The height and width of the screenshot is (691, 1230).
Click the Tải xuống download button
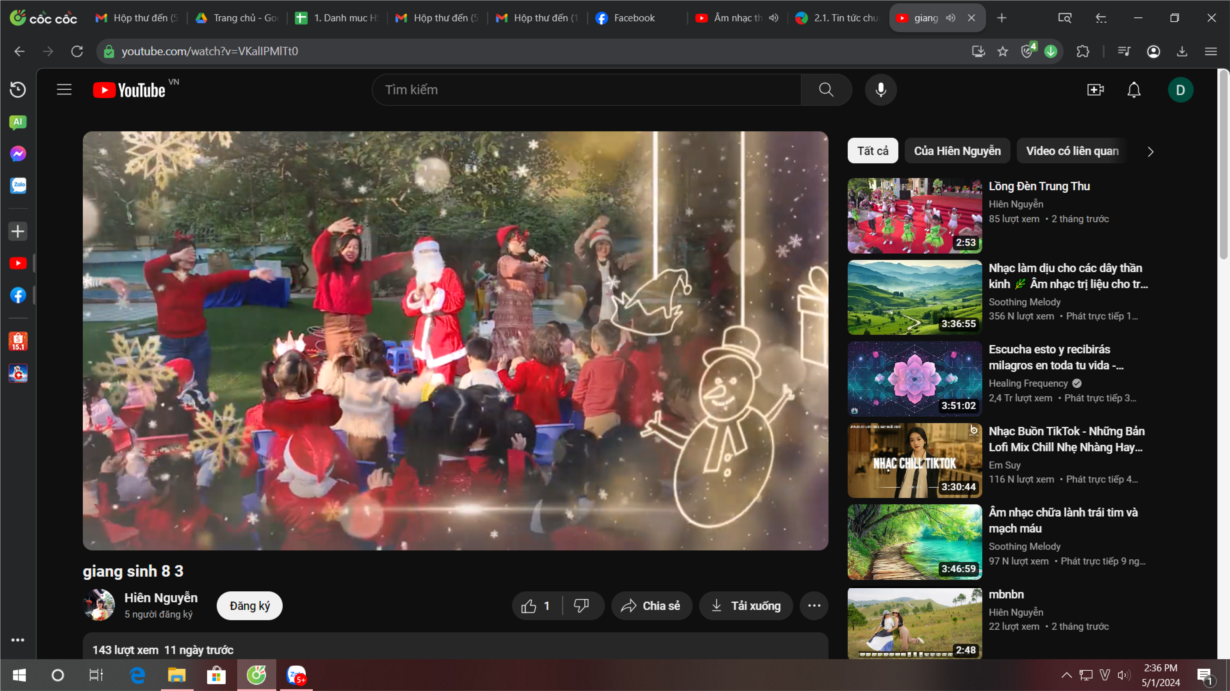[745, 606]
